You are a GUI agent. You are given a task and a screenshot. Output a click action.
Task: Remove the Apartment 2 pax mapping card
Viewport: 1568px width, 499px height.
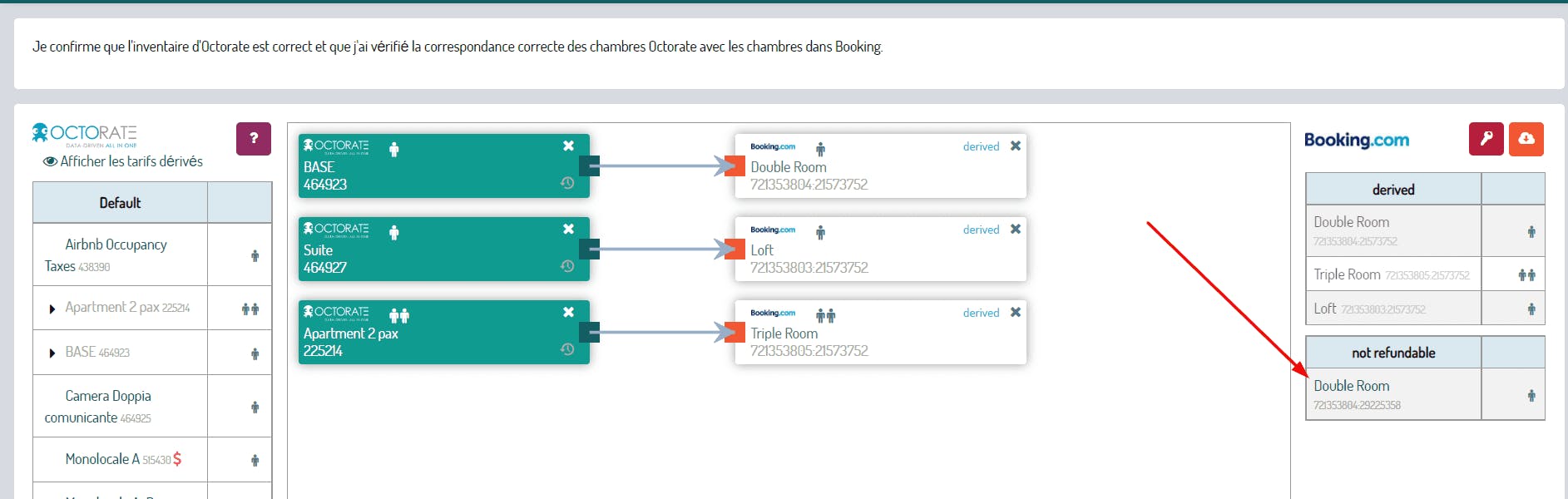coord(568,312)
